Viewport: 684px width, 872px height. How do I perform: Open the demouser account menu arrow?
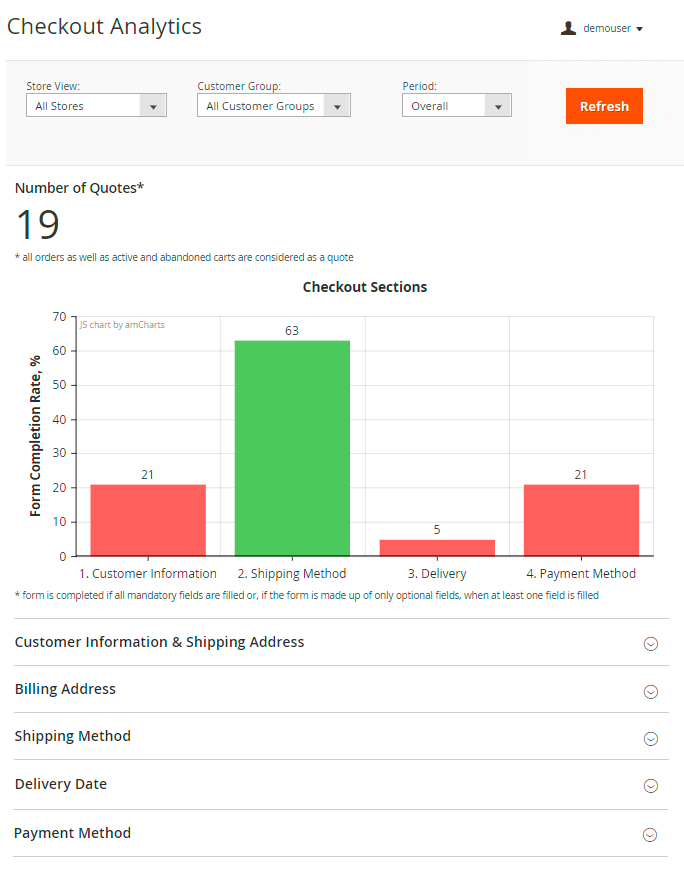[639, 29]
